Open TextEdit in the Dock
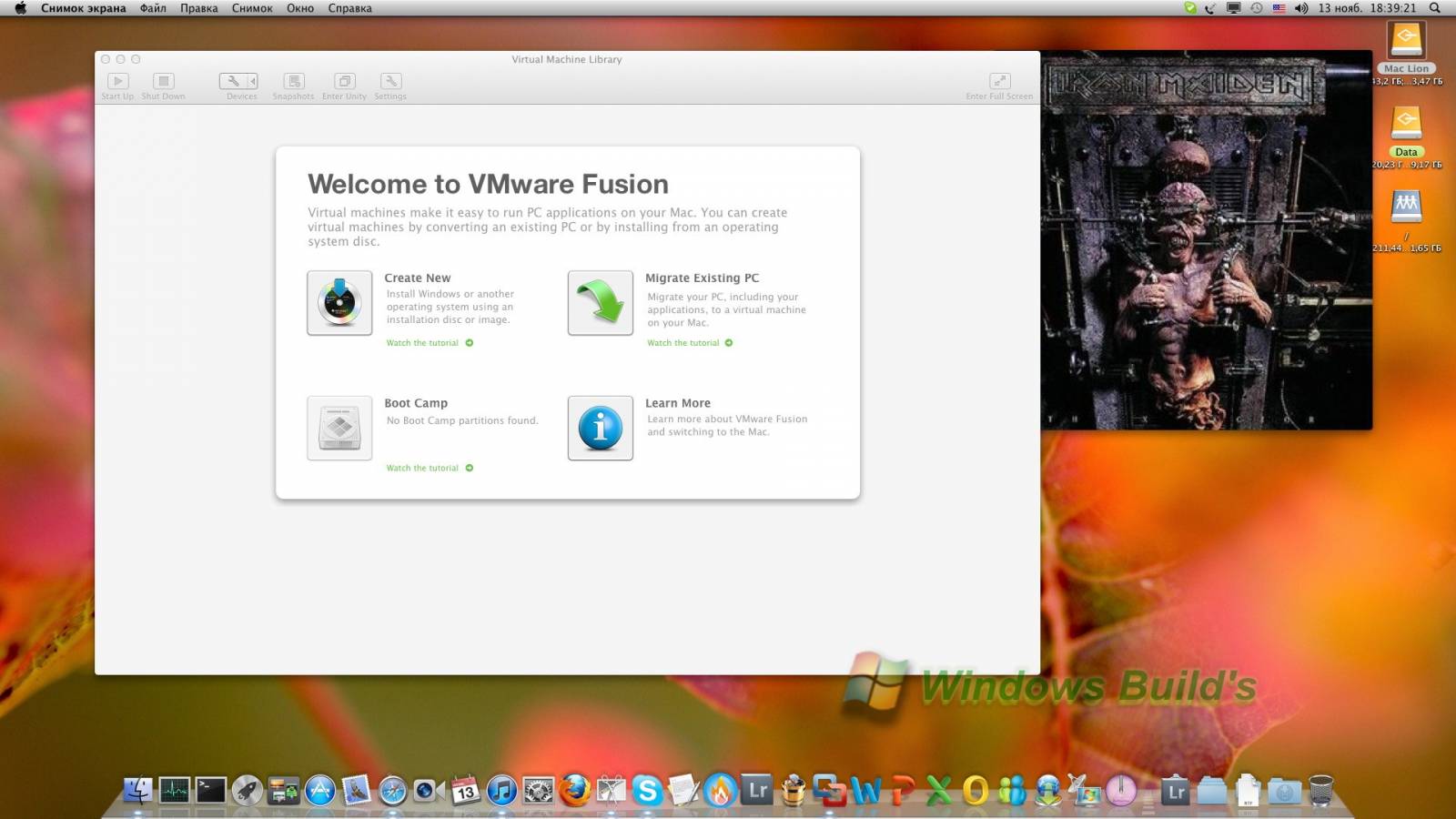This screenshot has width=1456, height=819. pos(683,790)
